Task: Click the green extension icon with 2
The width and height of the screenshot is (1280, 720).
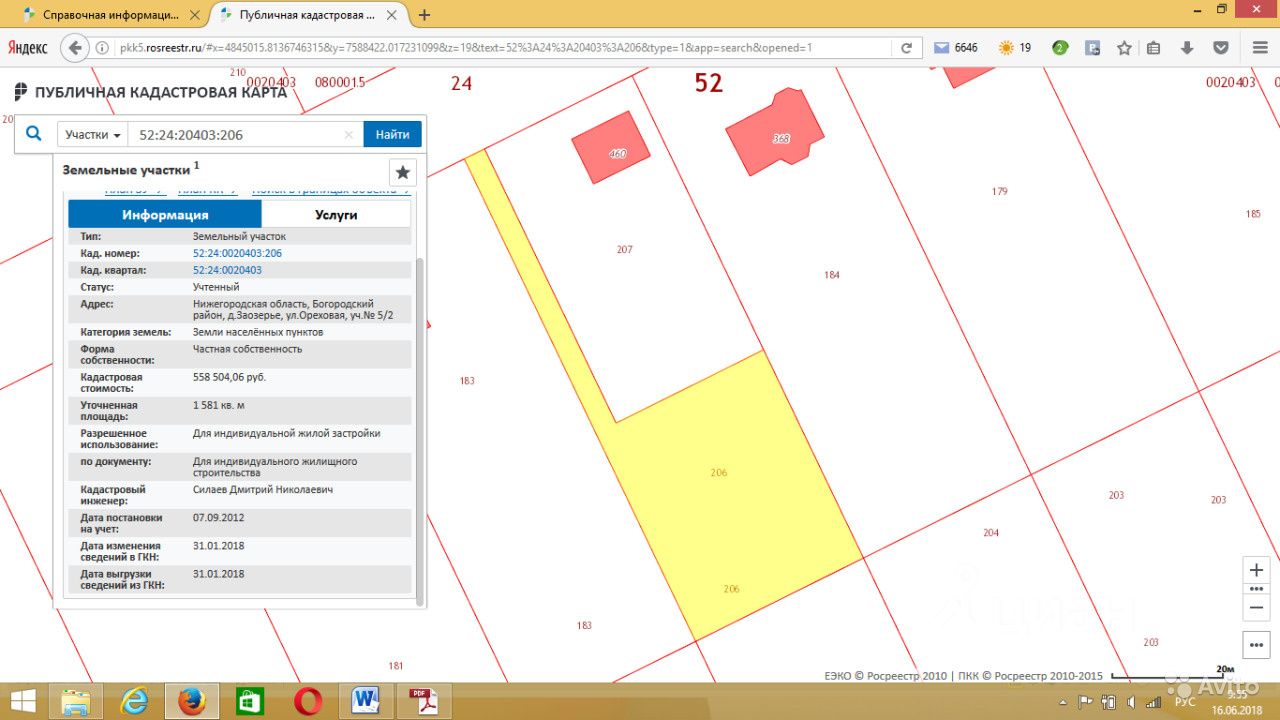Action: coord(1060,48)
